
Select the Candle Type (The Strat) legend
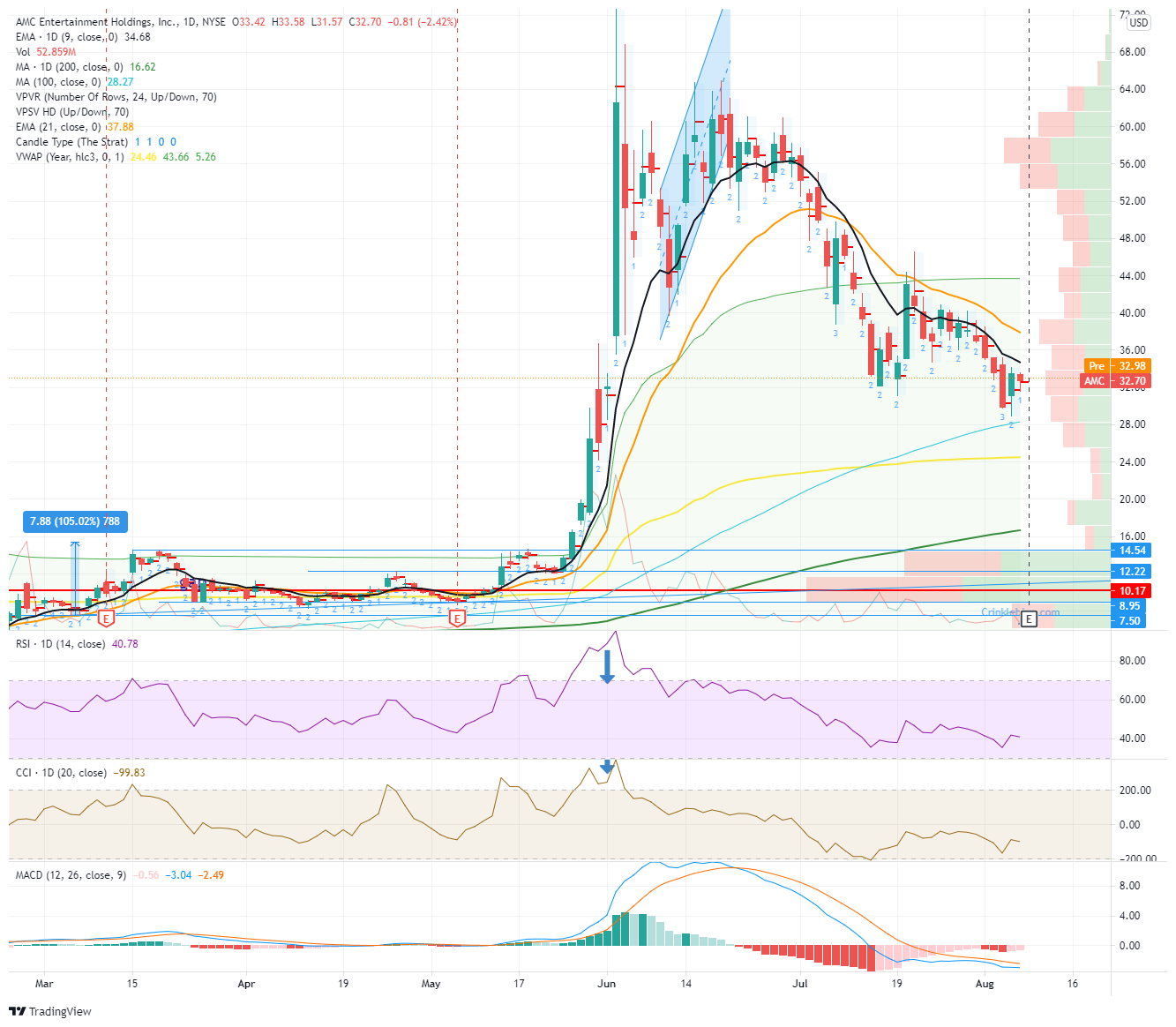pos(96,142)
